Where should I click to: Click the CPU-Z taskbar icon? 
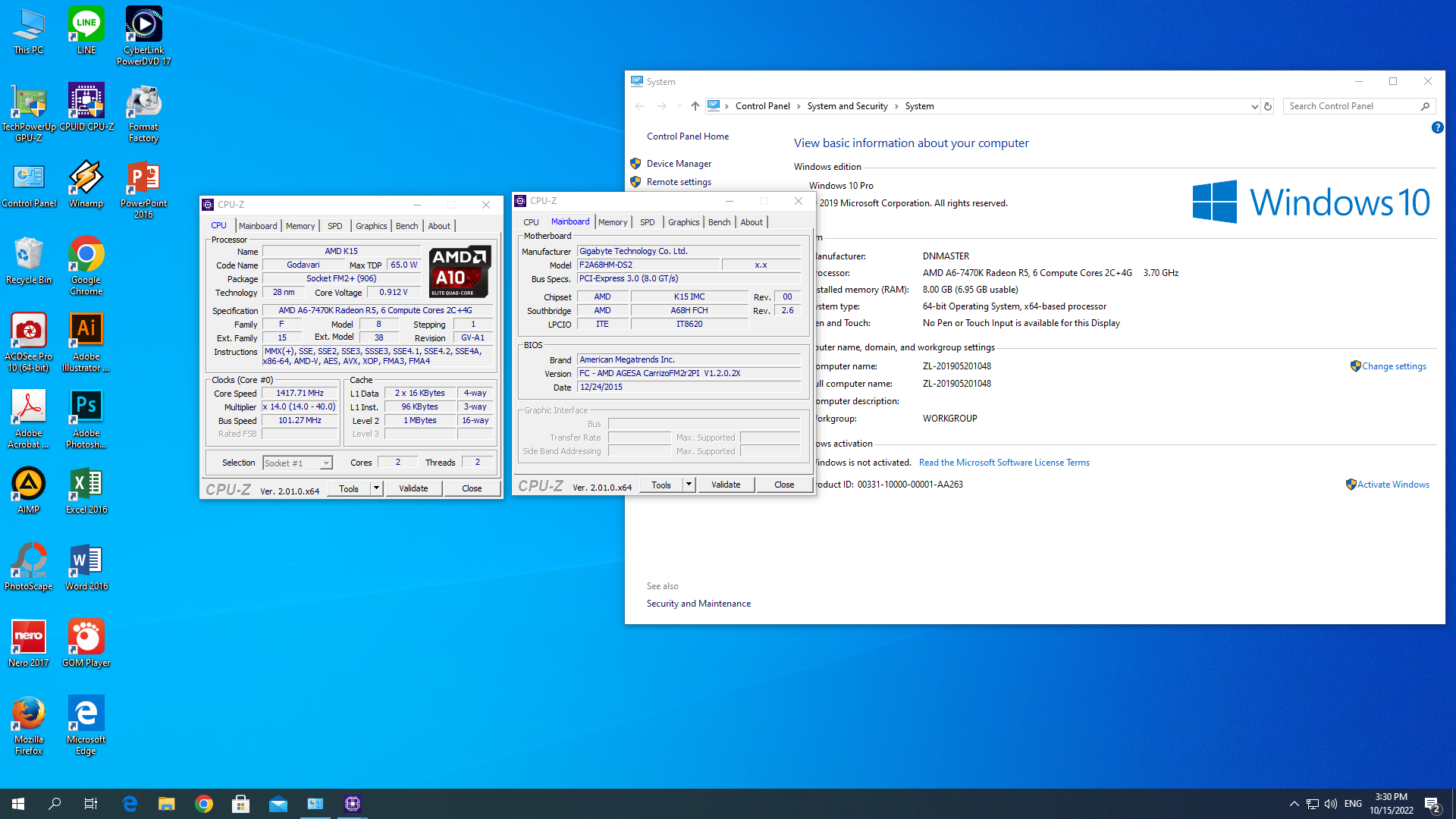353,804
